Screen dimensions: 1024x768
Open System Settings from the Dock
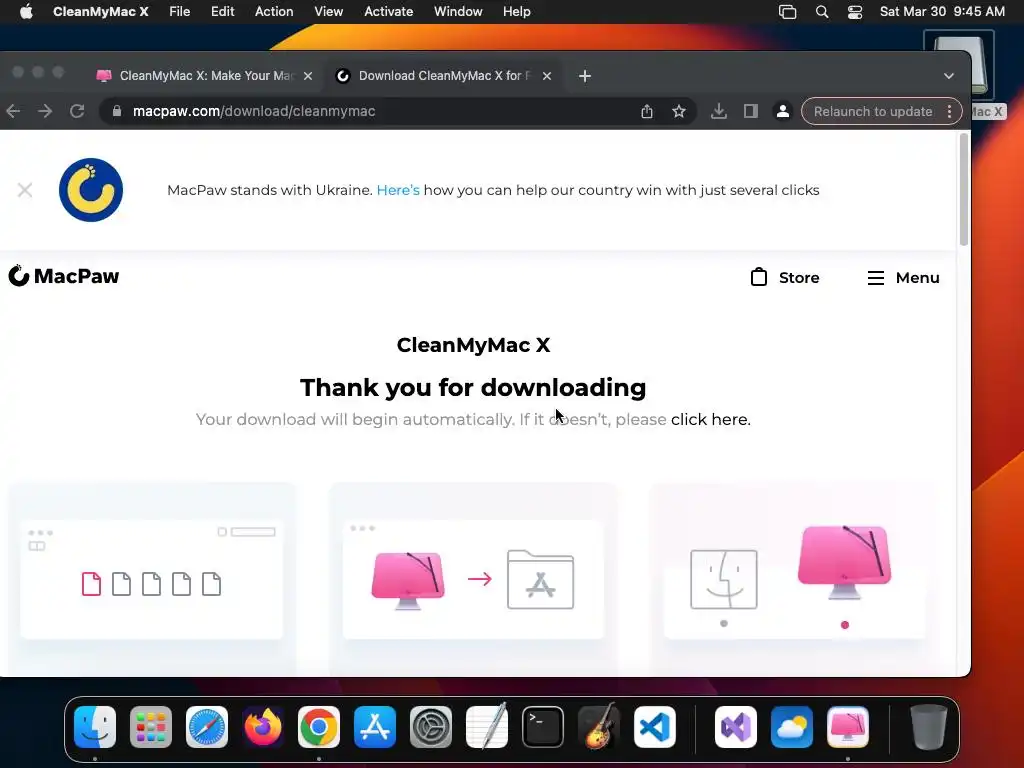coord(431,727)
